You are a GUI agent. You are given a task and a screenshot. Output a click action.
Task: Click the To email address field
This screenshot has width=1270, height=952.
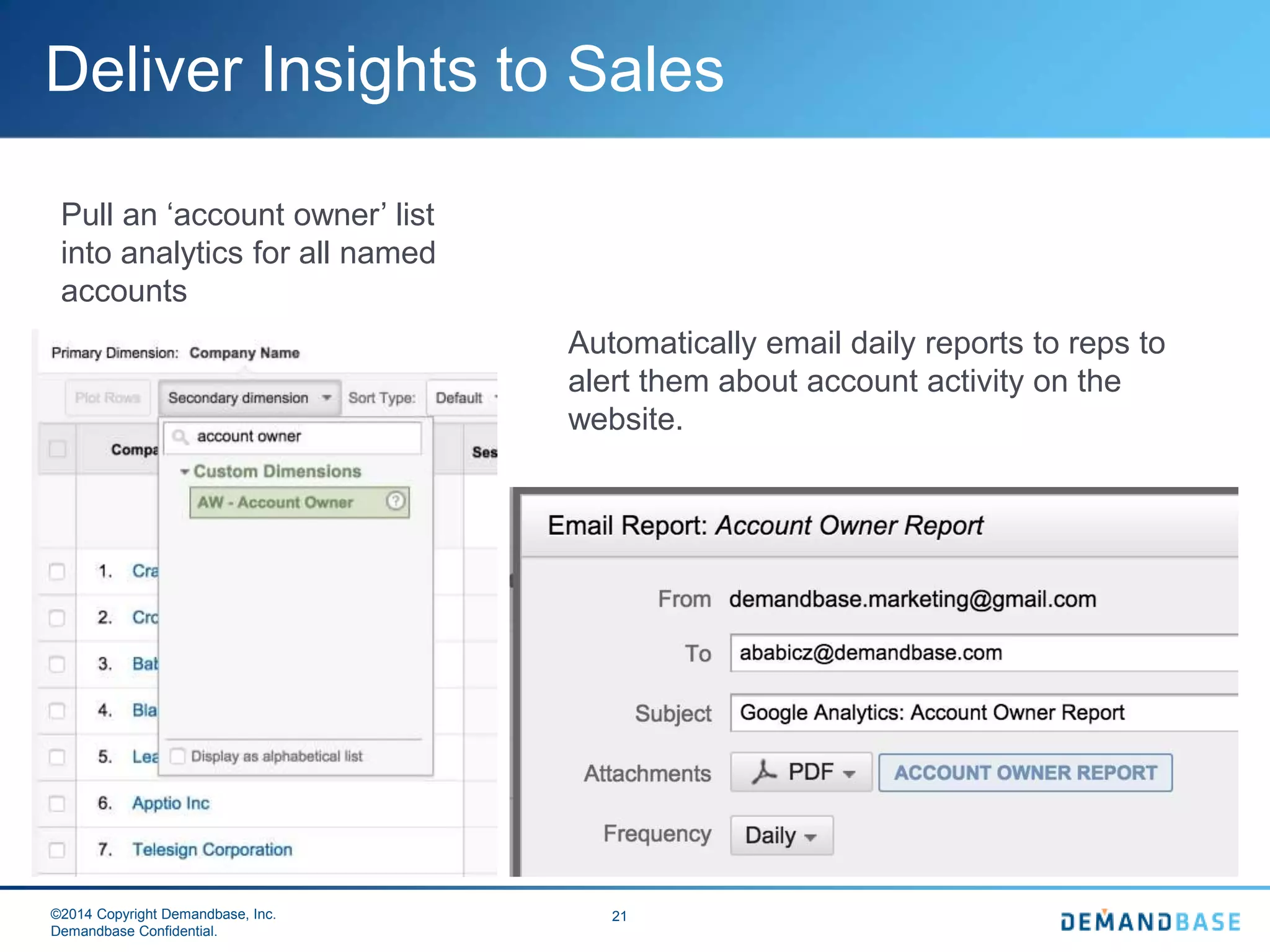pyautogui.click(x=984, y=653)
